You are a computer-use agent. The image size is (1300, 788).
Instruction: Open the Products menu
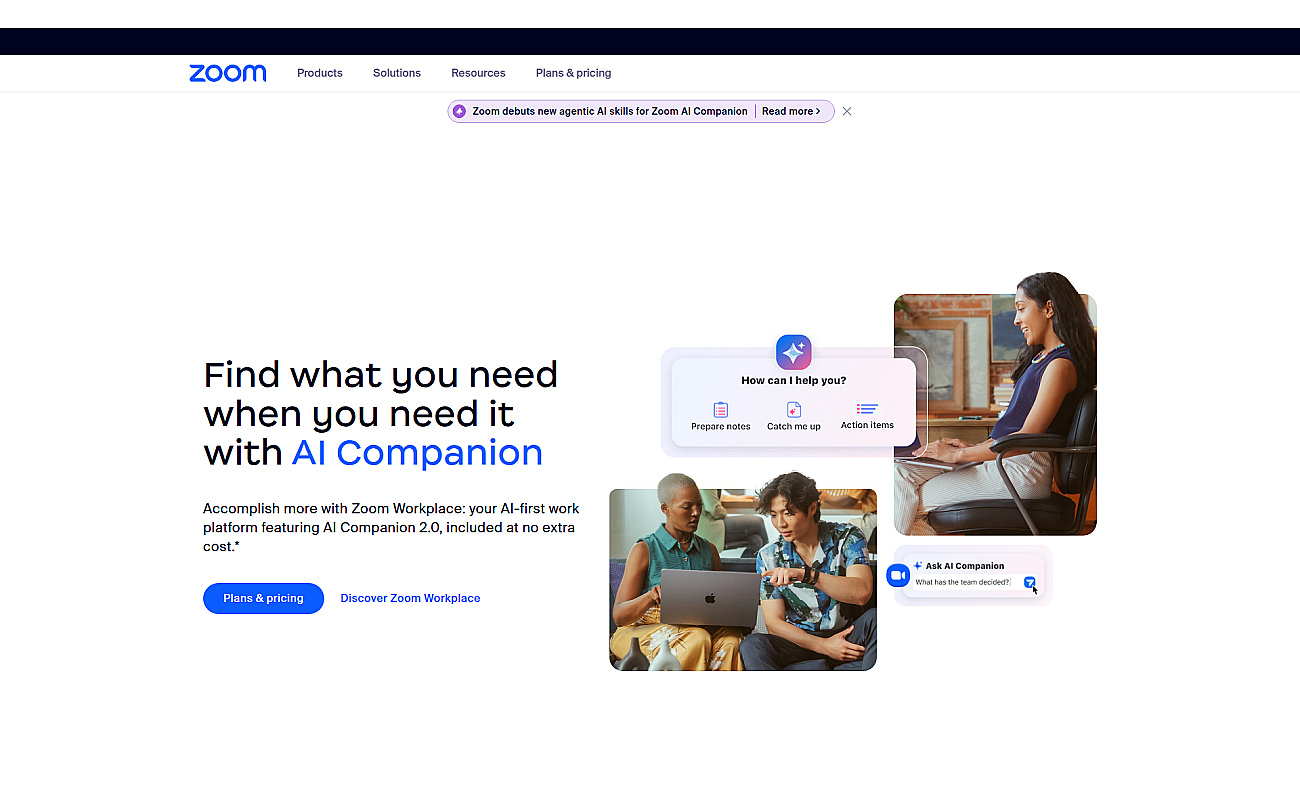click(x=320, y=73)
